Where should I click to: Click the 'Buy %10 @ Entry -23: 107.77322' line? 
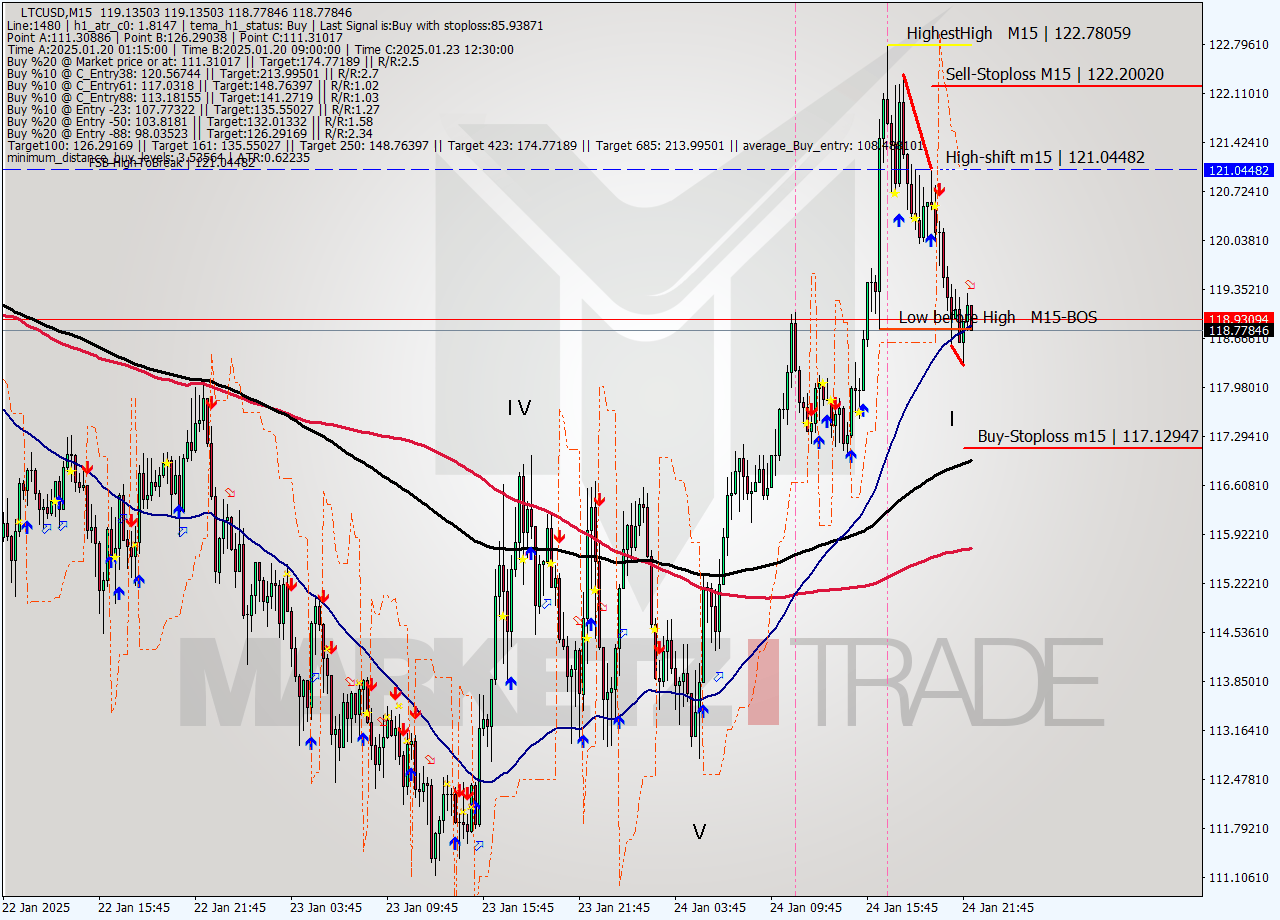[193, 109]
